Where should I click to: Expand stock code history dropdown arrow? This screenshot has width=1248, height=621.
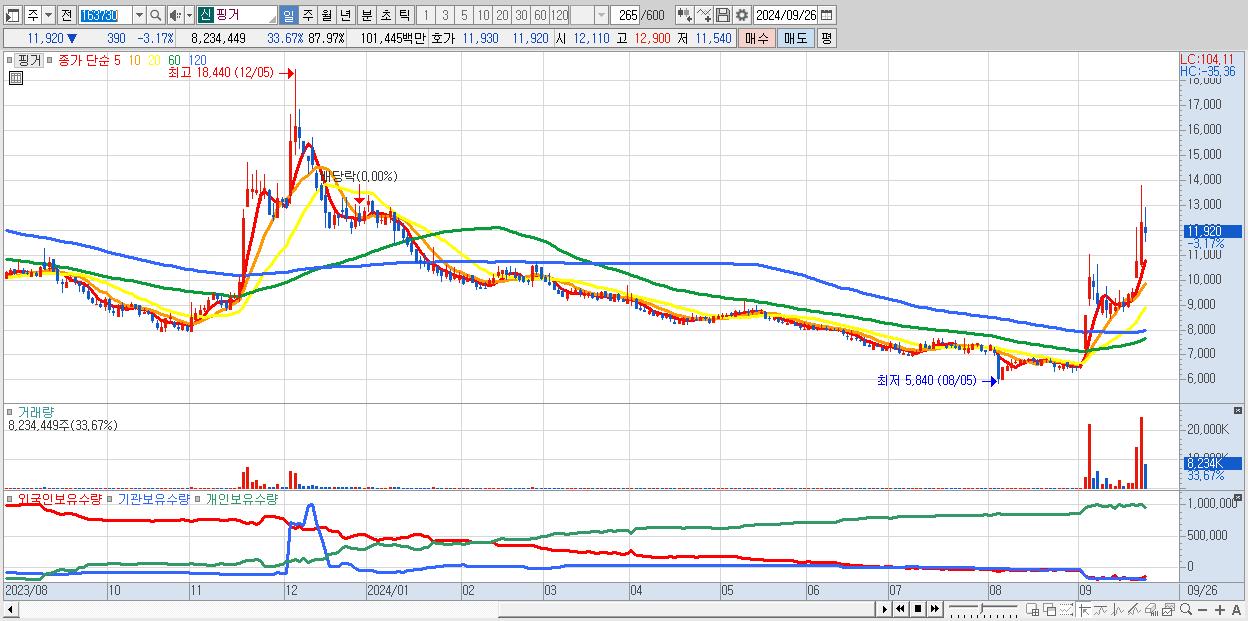coord(139,15)
